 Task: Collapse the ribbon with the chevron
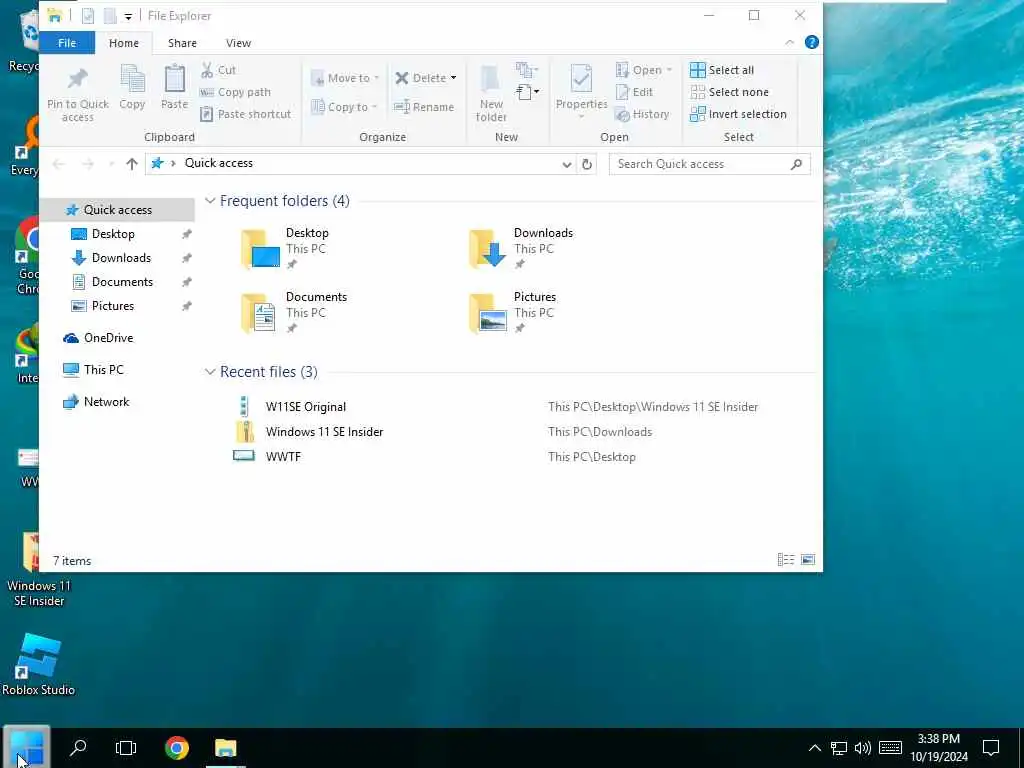point(790,42)
